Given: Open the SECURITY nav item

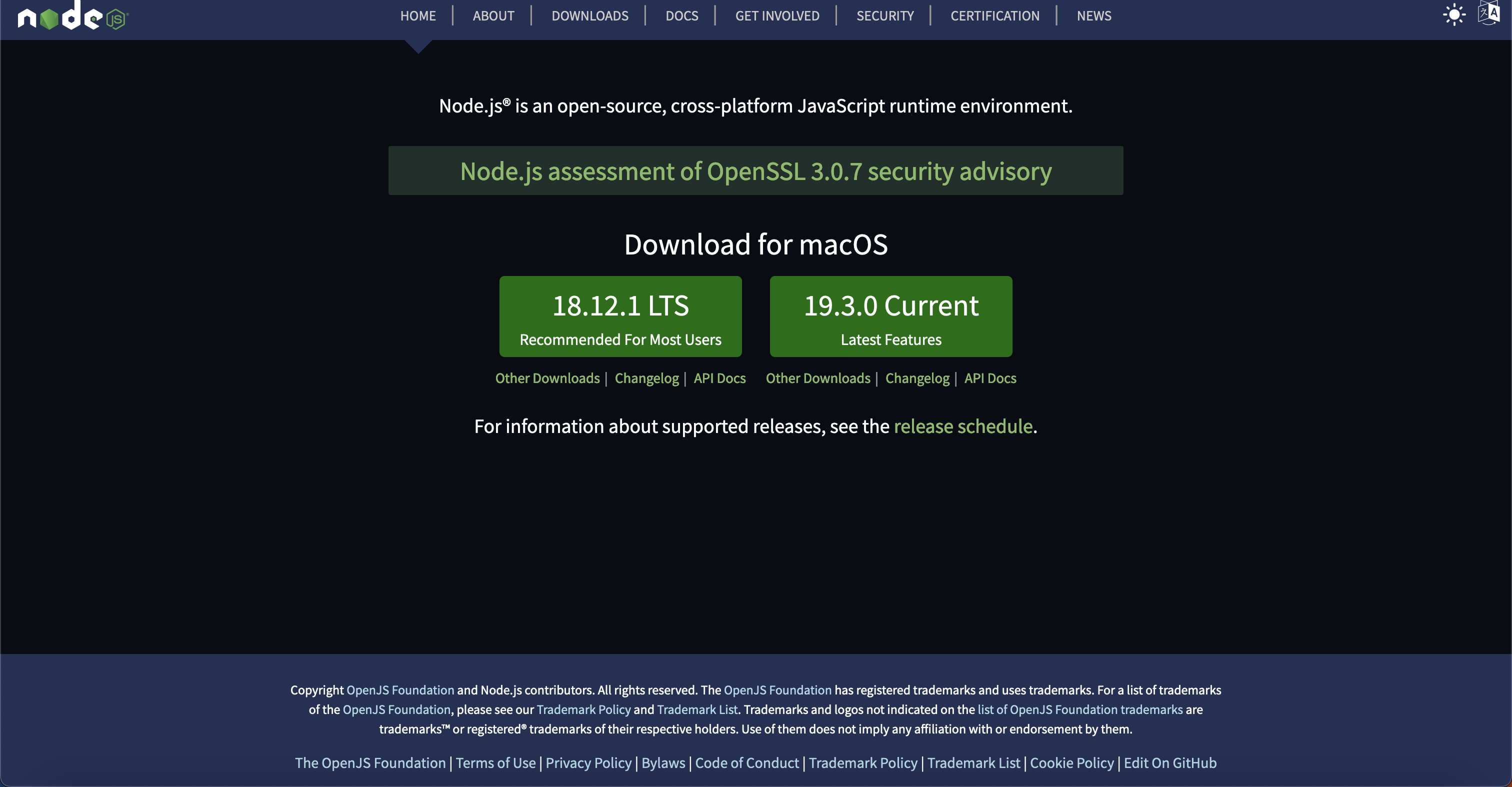Looking at the screenshot, I should click(884, 16).
